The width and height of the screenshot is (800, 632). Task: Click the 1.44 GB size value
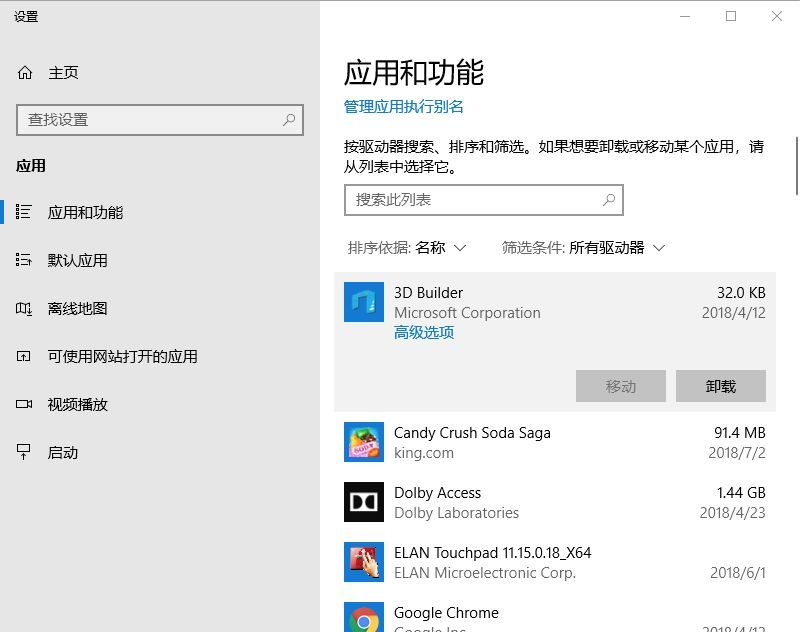coord(741,493)
